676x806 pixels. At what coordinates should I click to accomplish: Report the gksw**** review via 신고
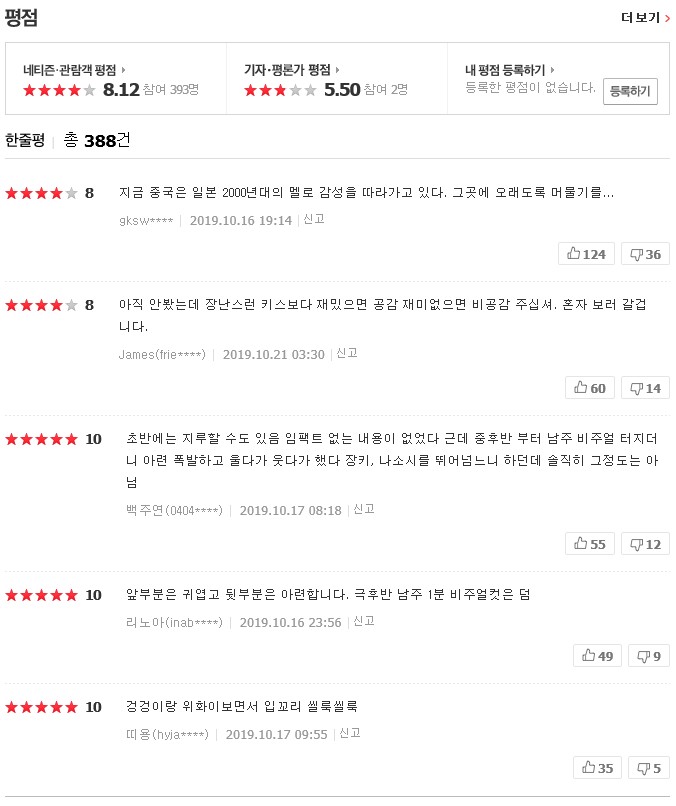tap(314, 219)
